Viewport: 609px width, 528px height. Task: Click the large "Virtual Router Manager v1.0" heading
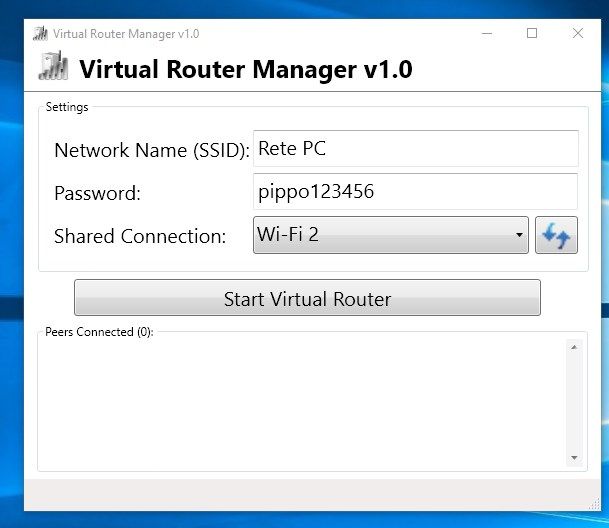click(x=246, y=69)
